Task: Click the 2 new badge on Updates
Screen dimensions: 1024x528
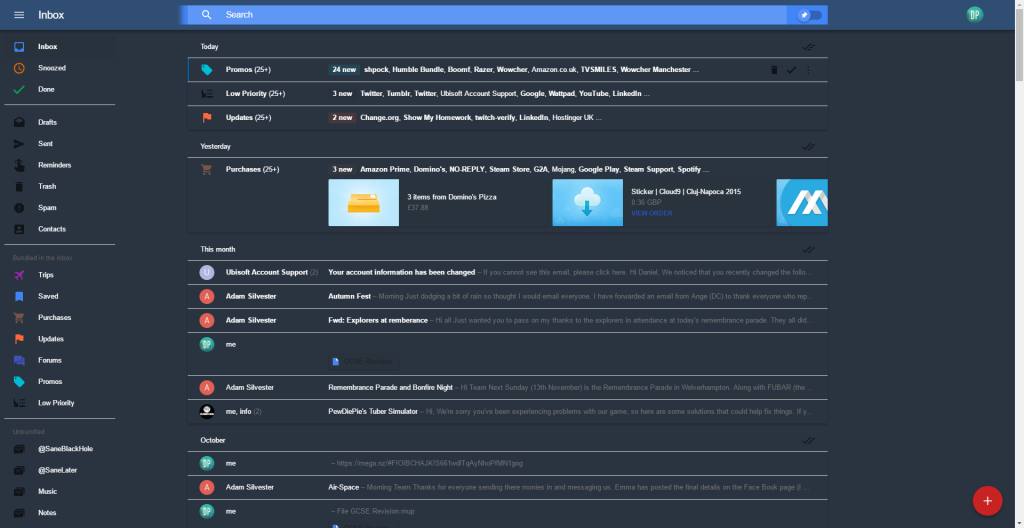Action: pyautogui.click(x=342, y=118)
